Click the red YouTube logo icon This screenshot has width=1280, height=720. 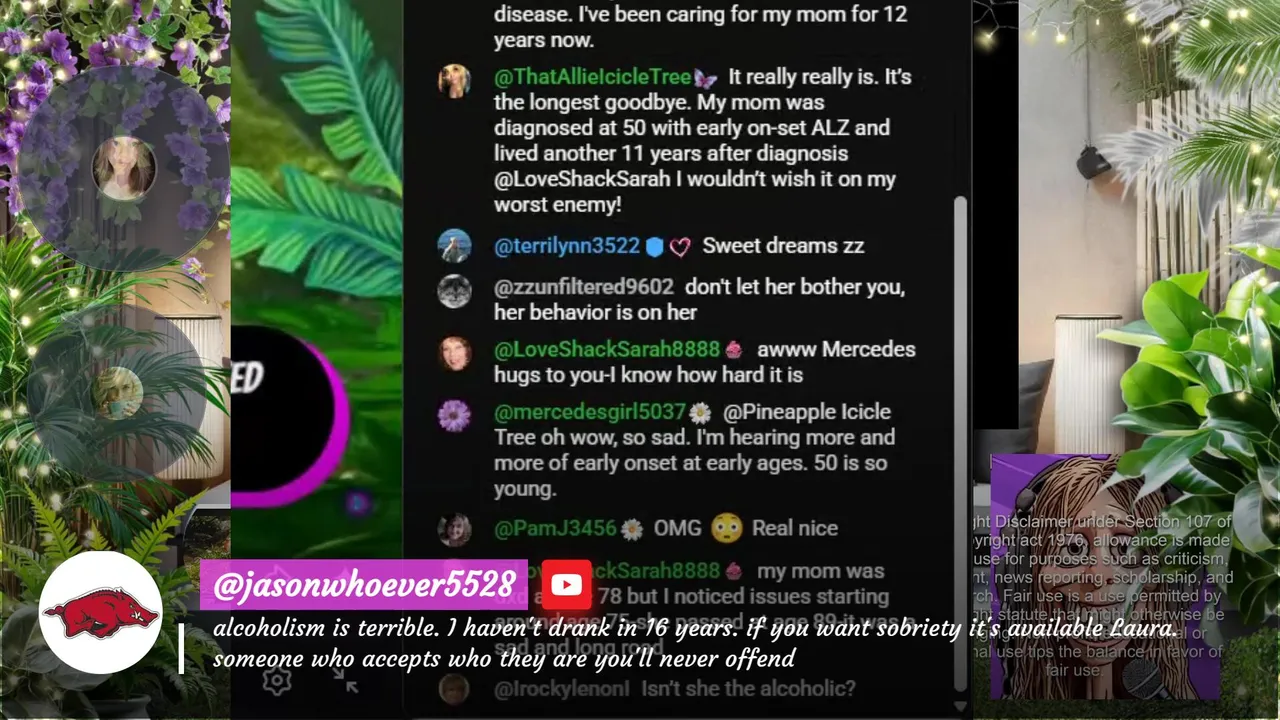[x=566, y=585]
